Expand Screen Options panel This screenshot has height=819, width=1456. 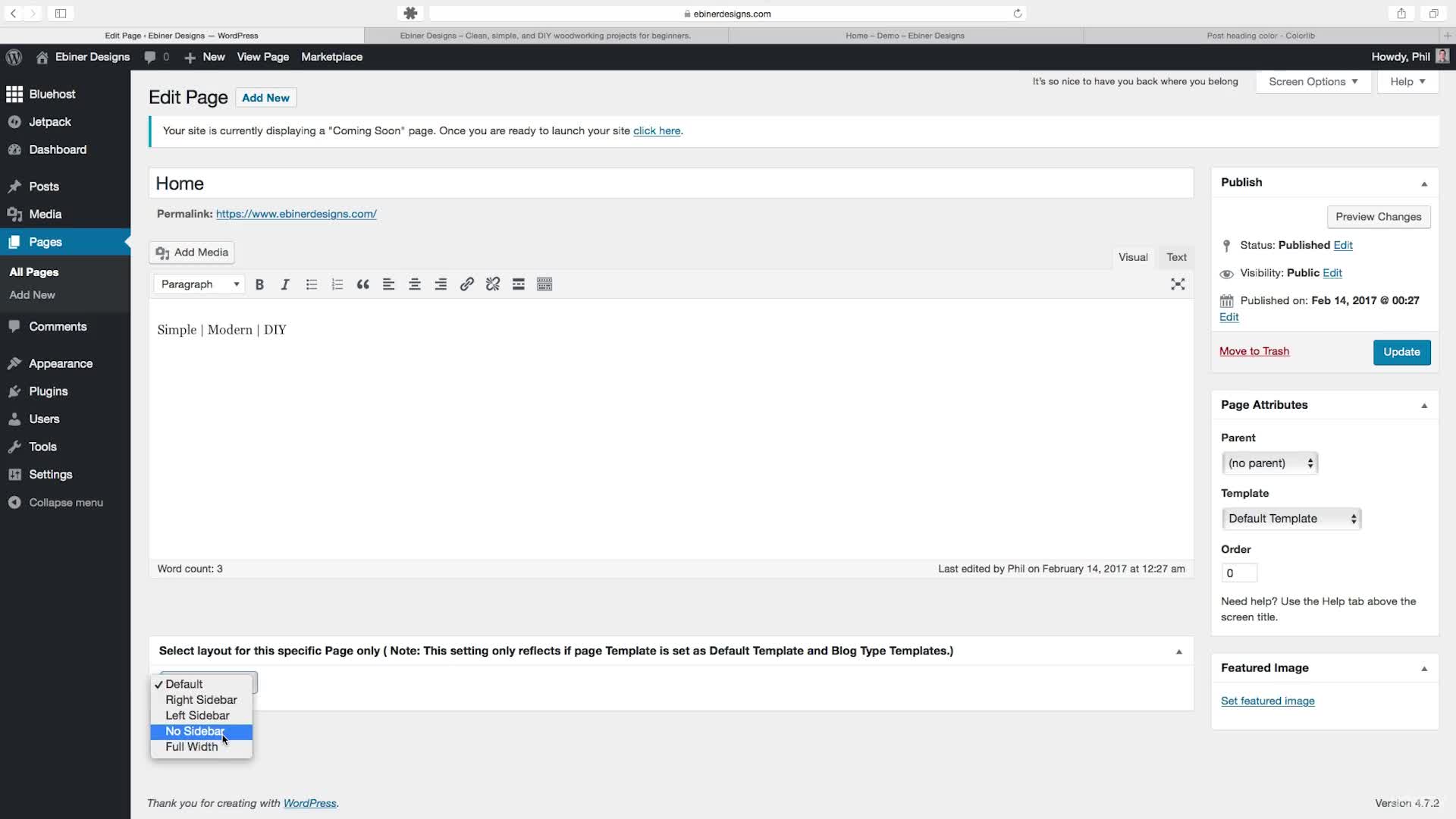point(1313,82)
